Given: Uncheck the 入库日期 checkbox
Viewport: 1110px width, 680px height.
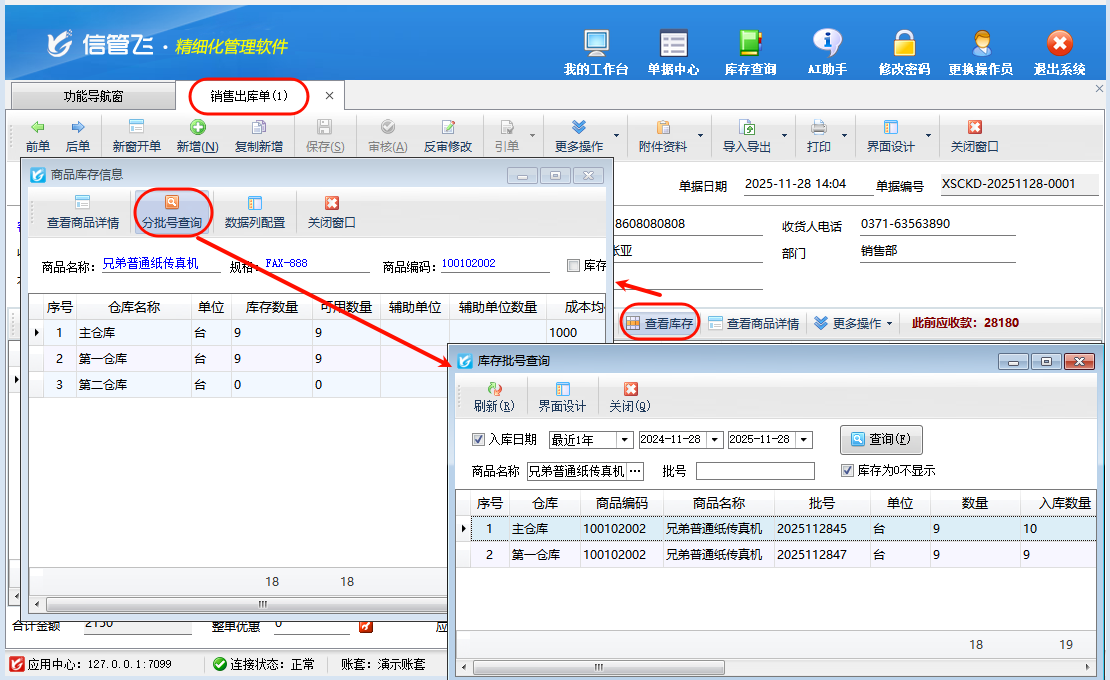Looking at the screenshot, I should point(477,439).
